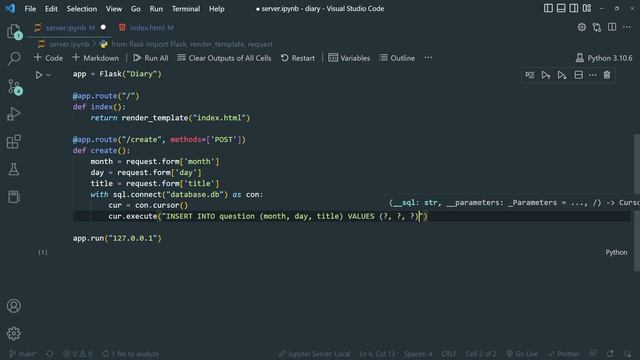Viewport: 640px width, 360px height.
Task: Change cell language mode Python
Action: tap(616, 252)
